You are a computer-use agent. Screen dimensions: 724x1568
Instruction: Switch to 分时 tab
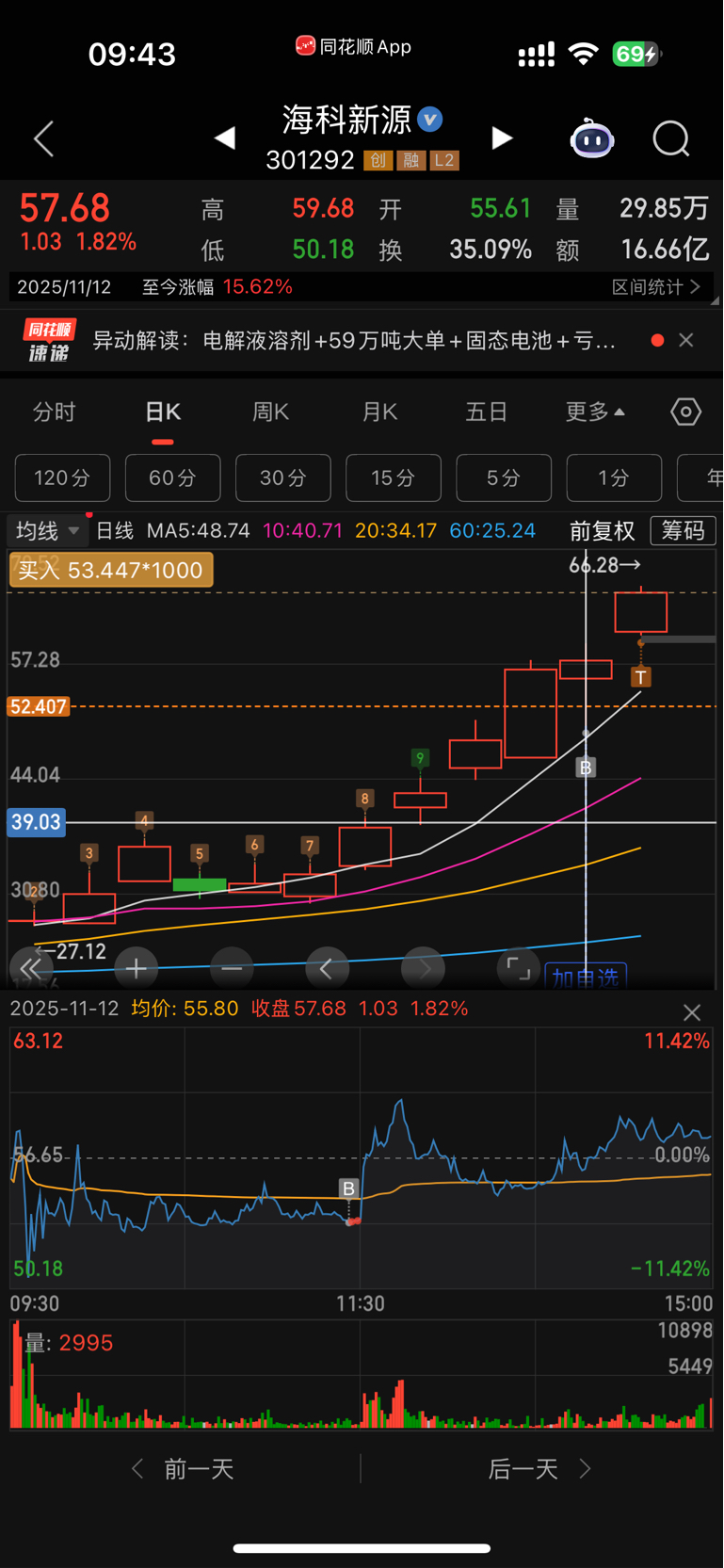(x=55, y=412)
